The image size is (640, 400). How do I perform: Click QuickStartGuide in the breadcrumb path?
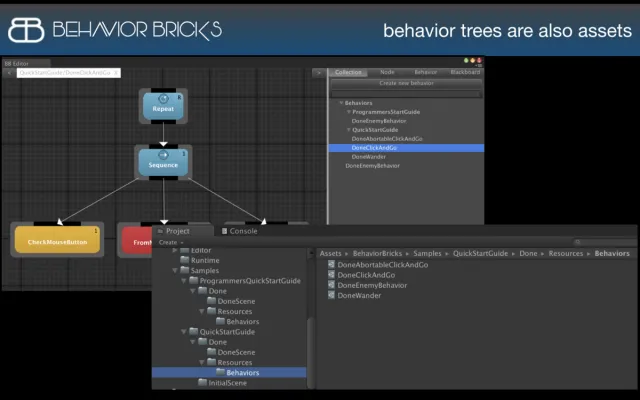(x=480, y=253)
